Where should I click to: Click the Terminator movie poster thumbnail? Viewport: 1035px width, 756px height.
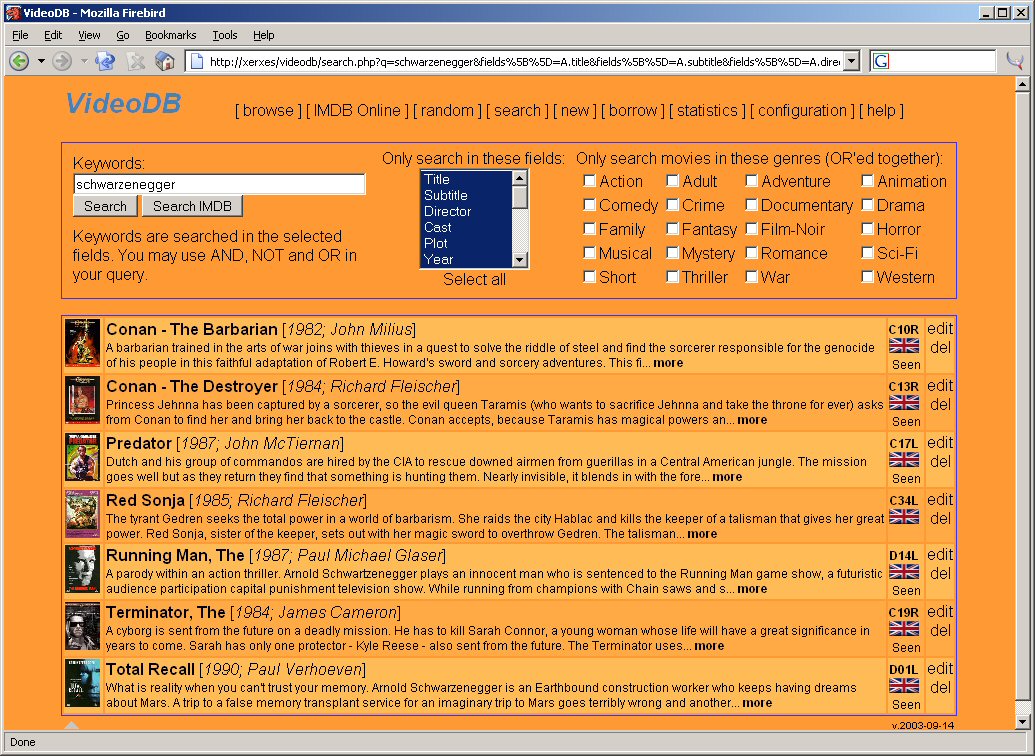(x=83, y=627)
